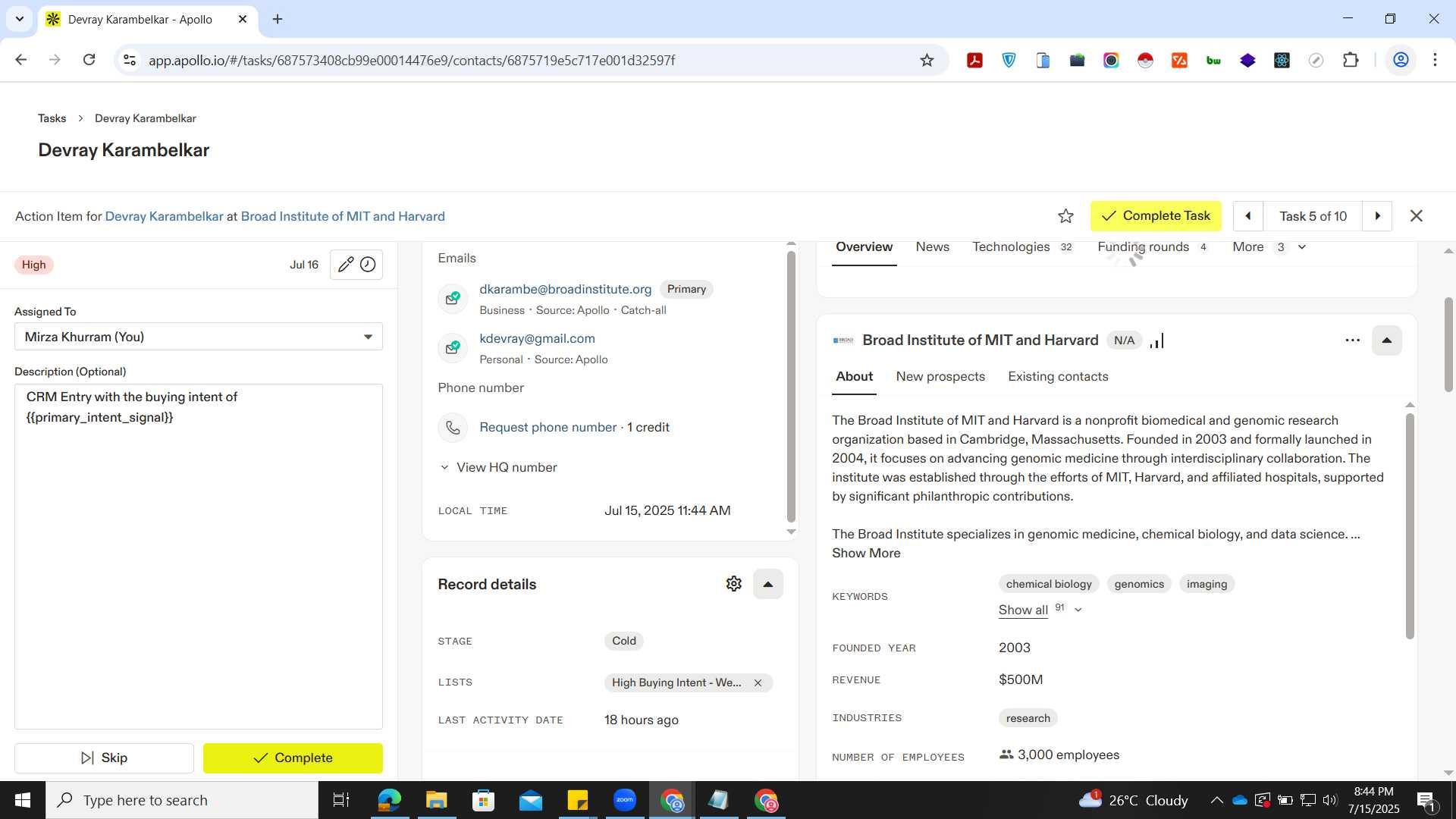
Task: Collapse the Broad Institute company card
Action: click(1386, 340)
